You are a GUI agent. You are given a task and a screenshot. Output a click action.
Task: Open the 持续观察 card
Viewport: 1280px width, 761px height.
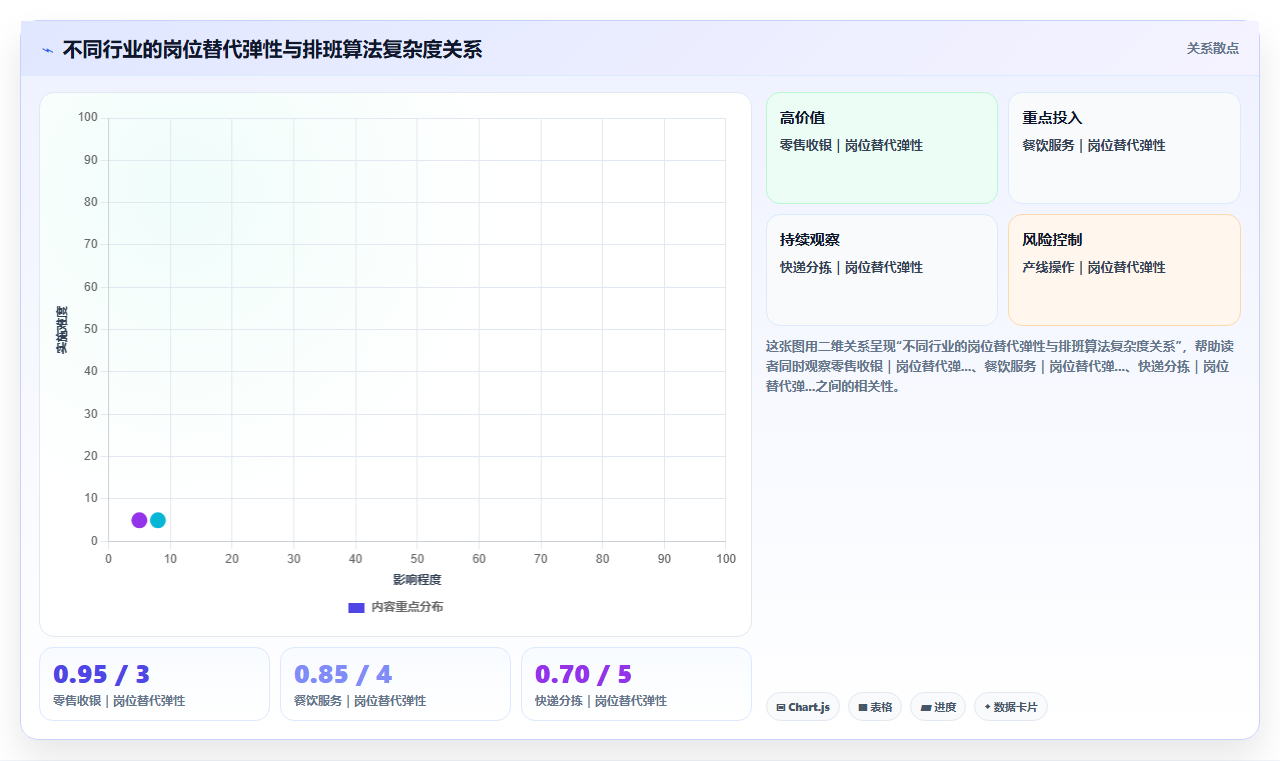coord(882,270)
